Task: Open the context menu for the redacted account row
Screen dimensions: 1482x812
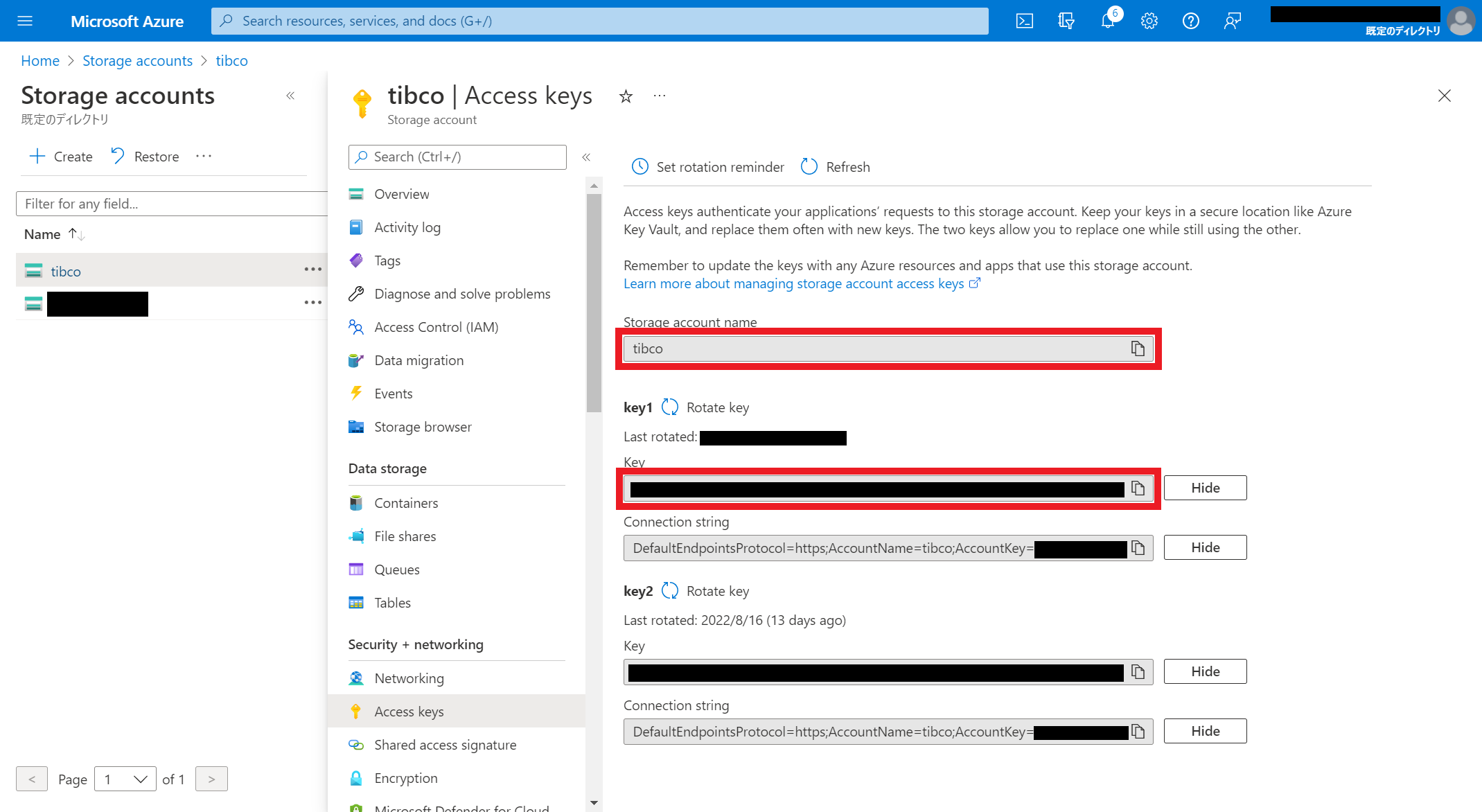Action: (x=313, y=302)
